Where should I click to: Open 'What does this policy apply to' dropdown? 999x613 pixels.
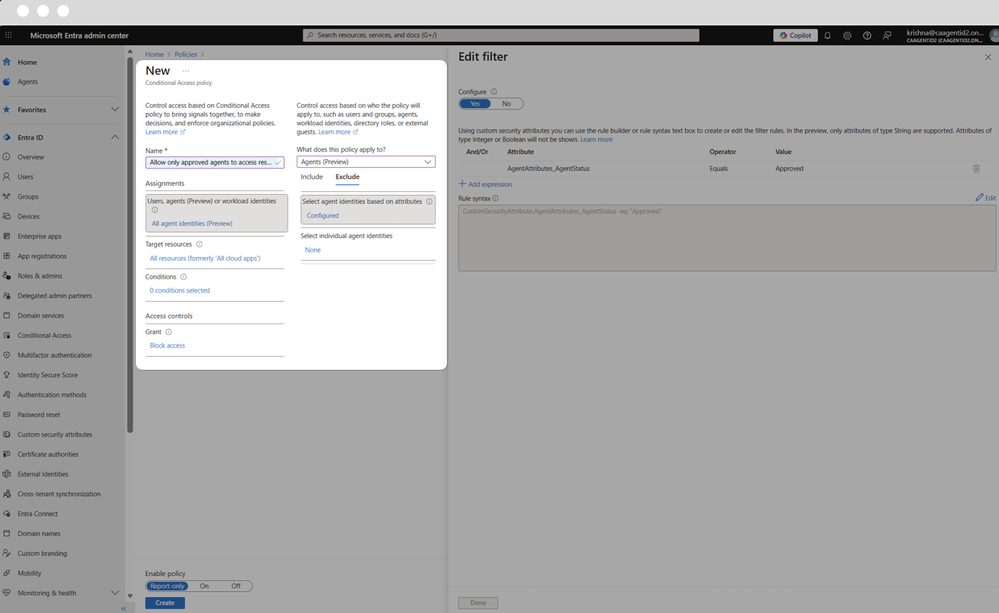(366, 162)
